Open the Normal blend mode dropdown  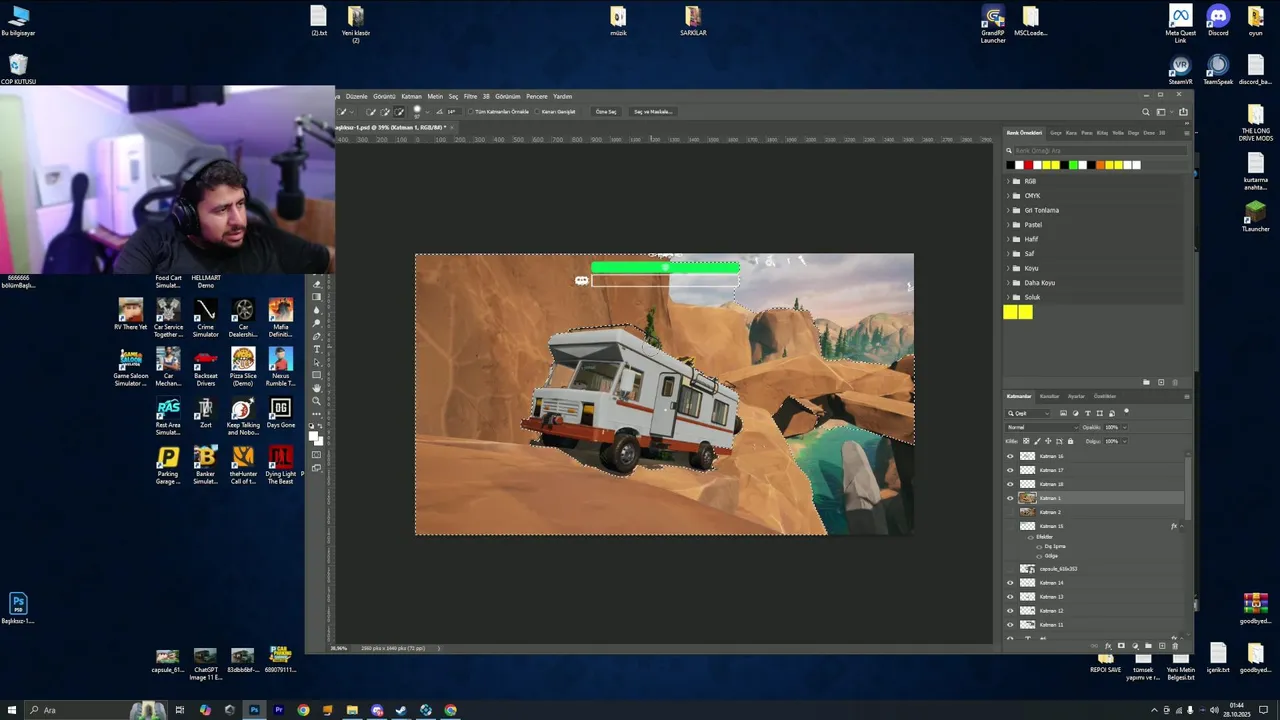pyautogui.click(x=1041, y=427)
